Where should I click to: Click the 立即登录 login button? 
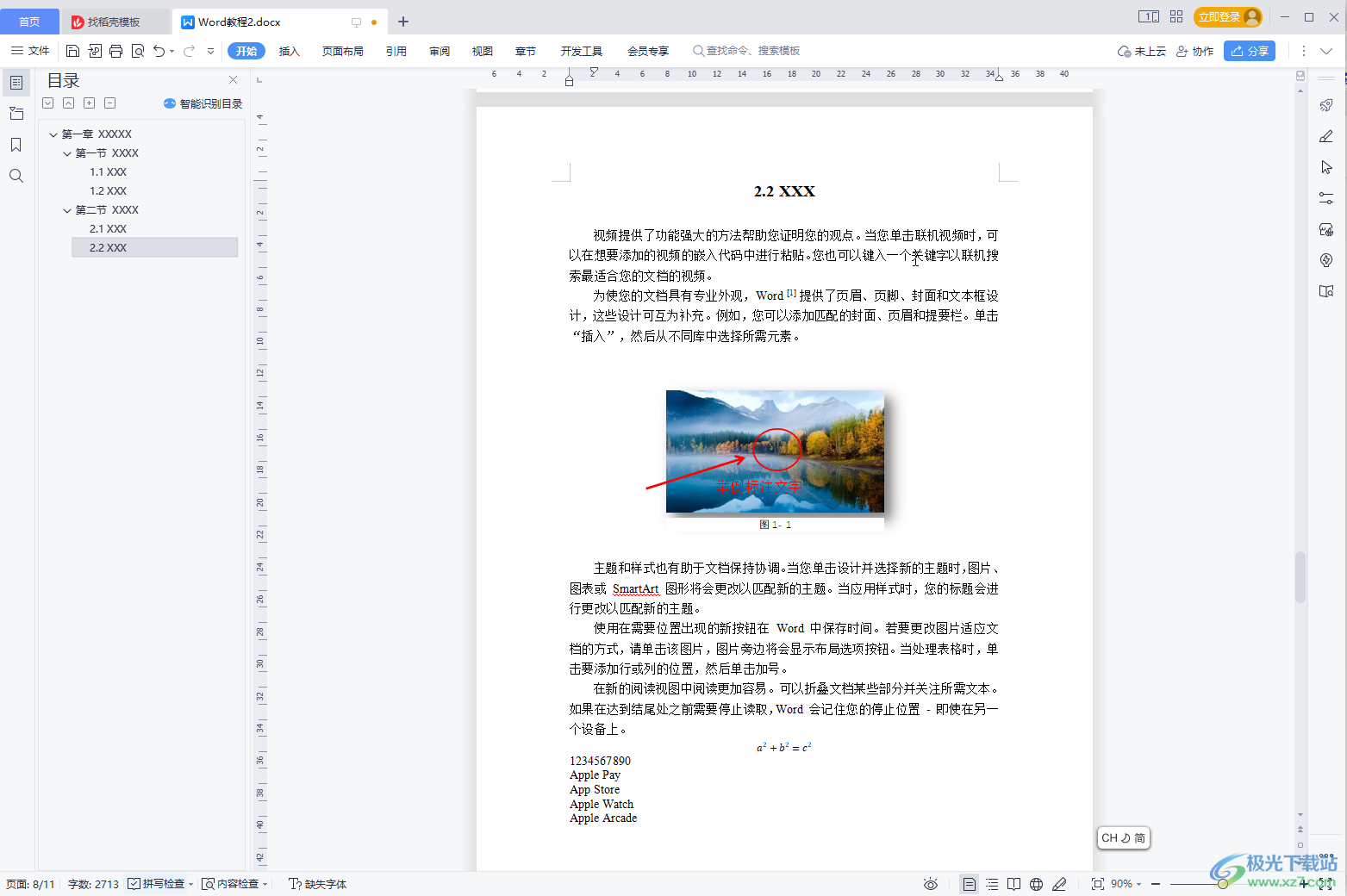pyautogui.click(x=1228, y=16)
